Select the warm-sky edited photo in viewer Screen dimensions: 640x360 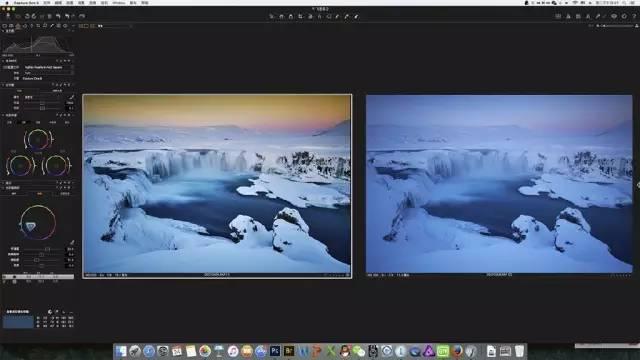click(x=217, y=186)
